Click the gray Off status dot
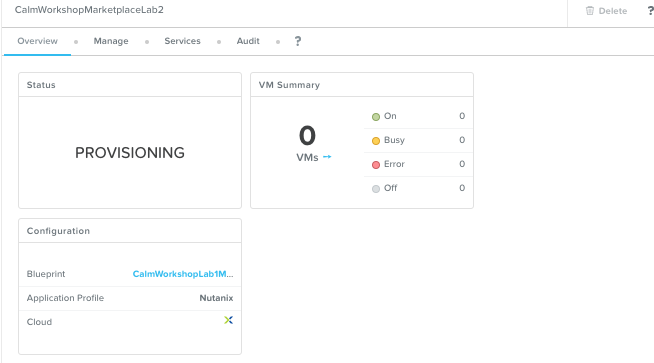Screen dimensions: 654x363 [376, 189]
